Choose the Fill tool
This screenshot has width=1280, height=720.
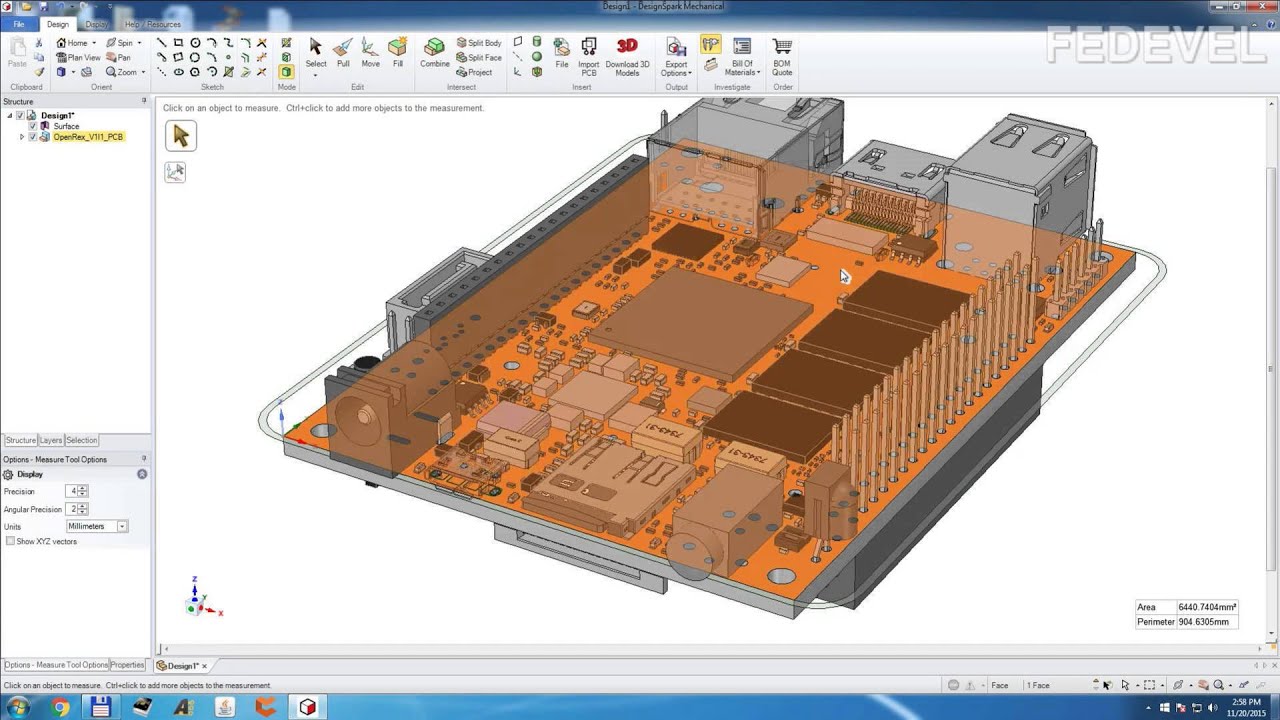click(x=398, y=53)
